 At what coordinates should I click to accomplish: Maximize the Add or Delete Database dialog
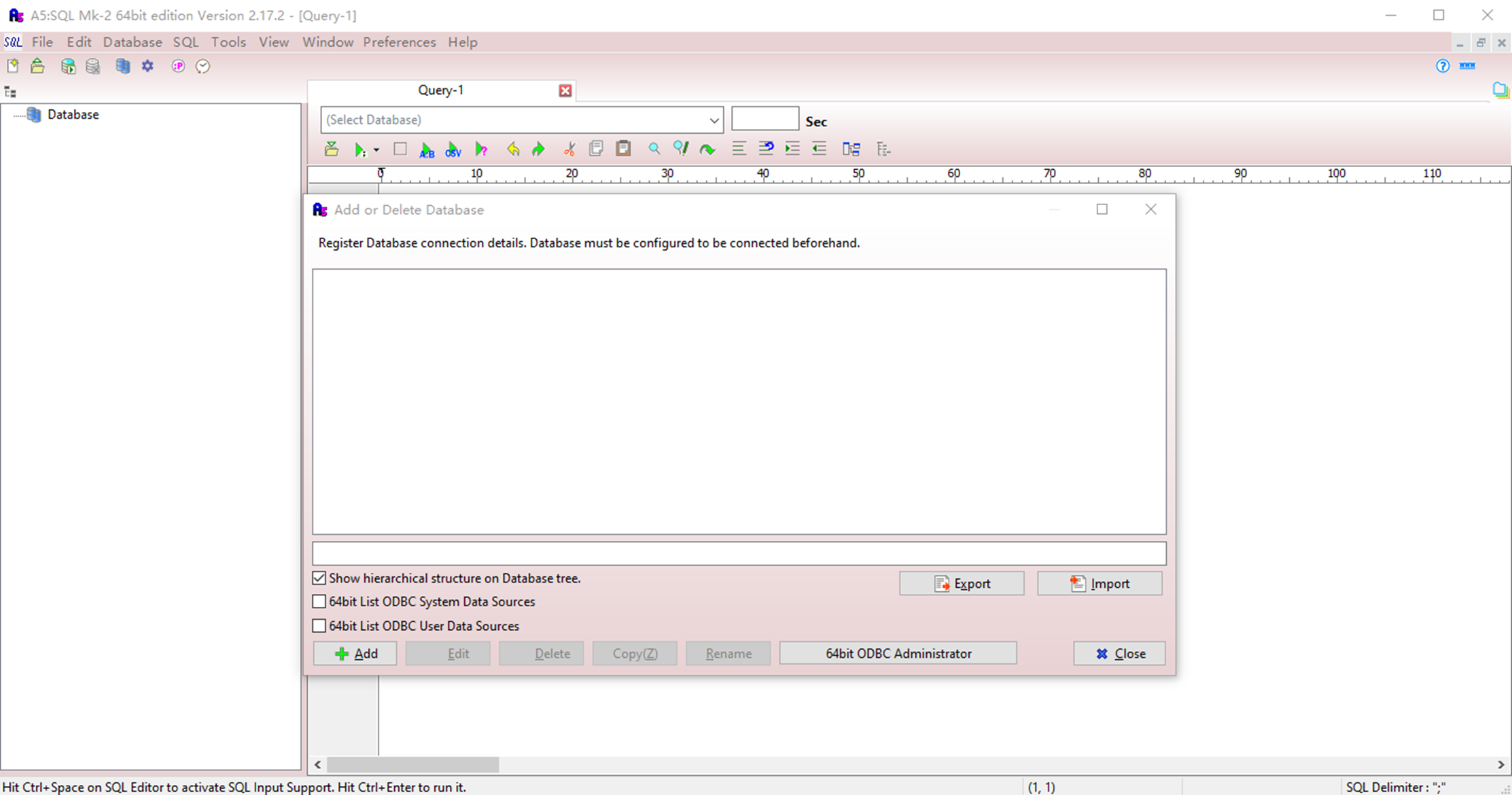[1102, 209]
